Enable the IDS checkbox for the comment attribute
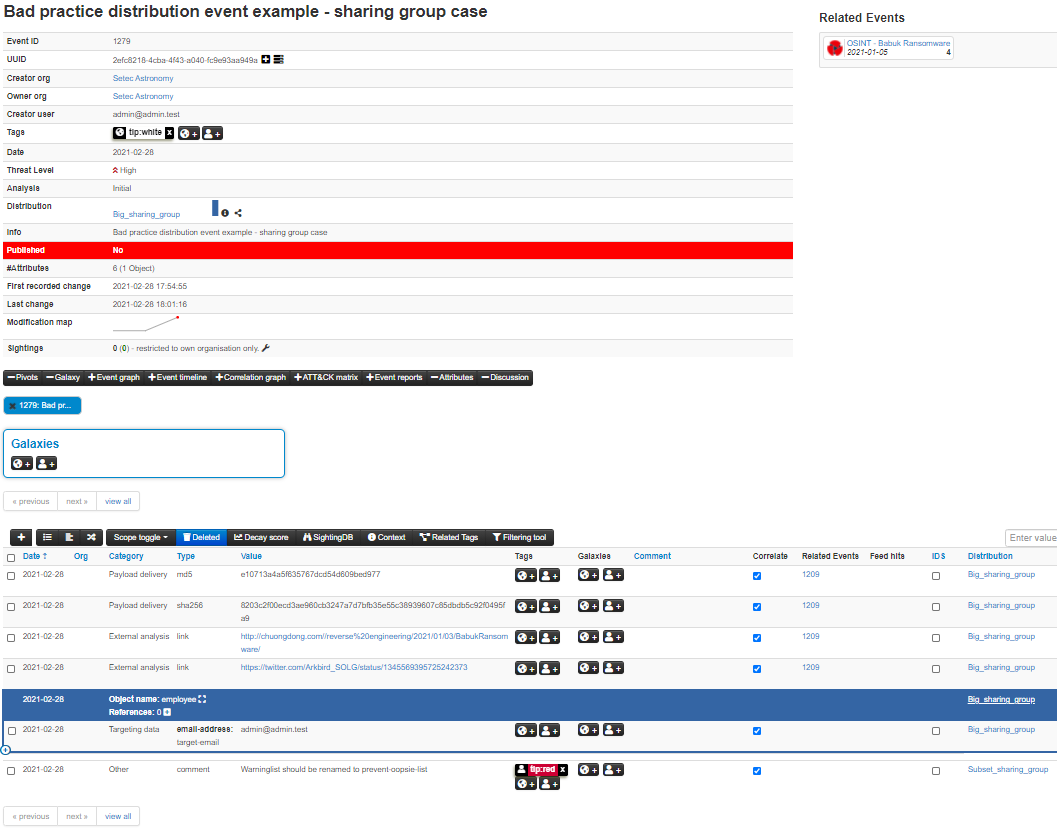Screen dimensions: 1057x832 click(936, 770)
